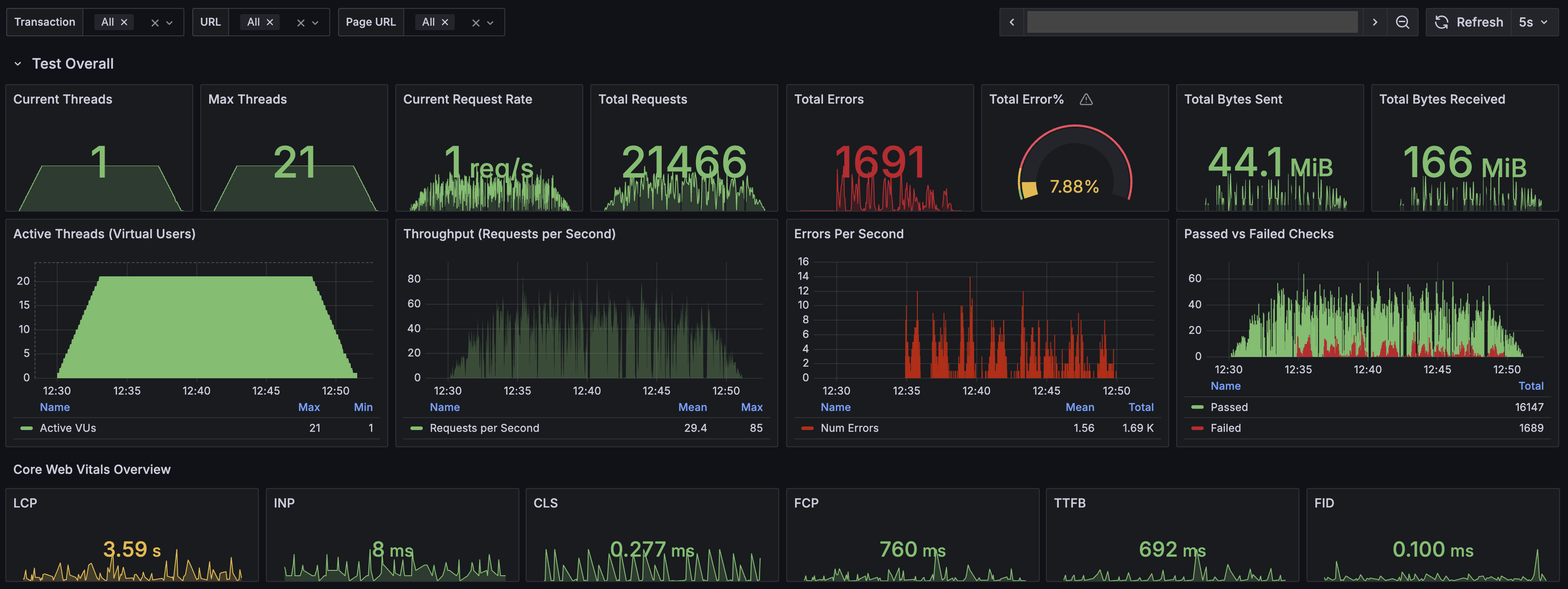Open the time range picker field
The height and width of the screenshot is (589, 1568).
coord(1192,23)
